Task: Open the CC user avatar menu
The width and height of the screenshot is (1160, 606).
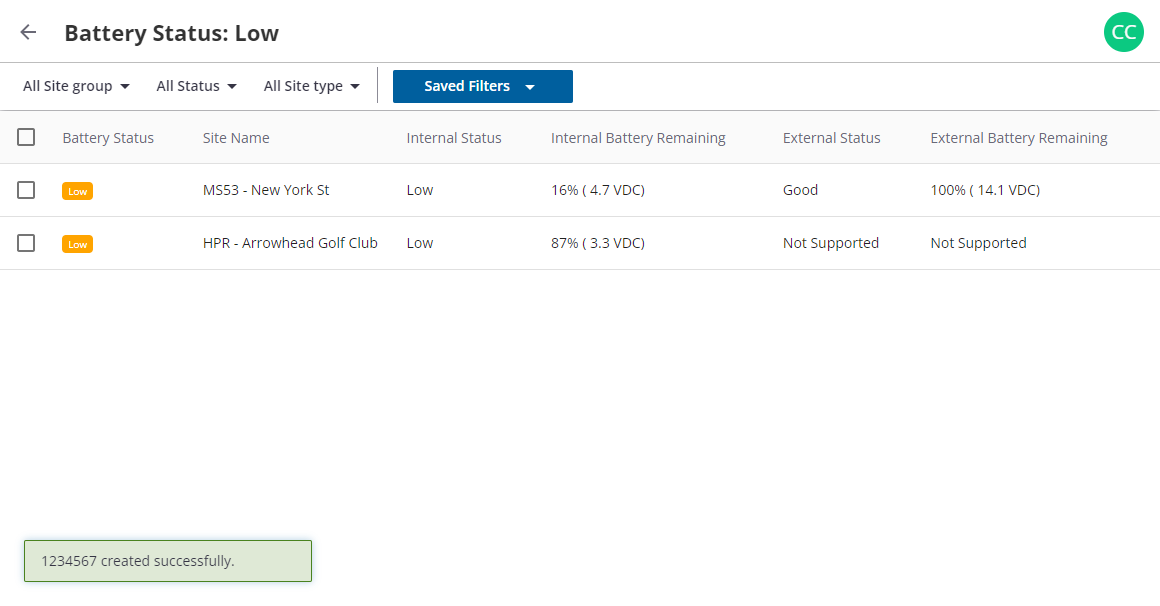Action: [1123, 32]
